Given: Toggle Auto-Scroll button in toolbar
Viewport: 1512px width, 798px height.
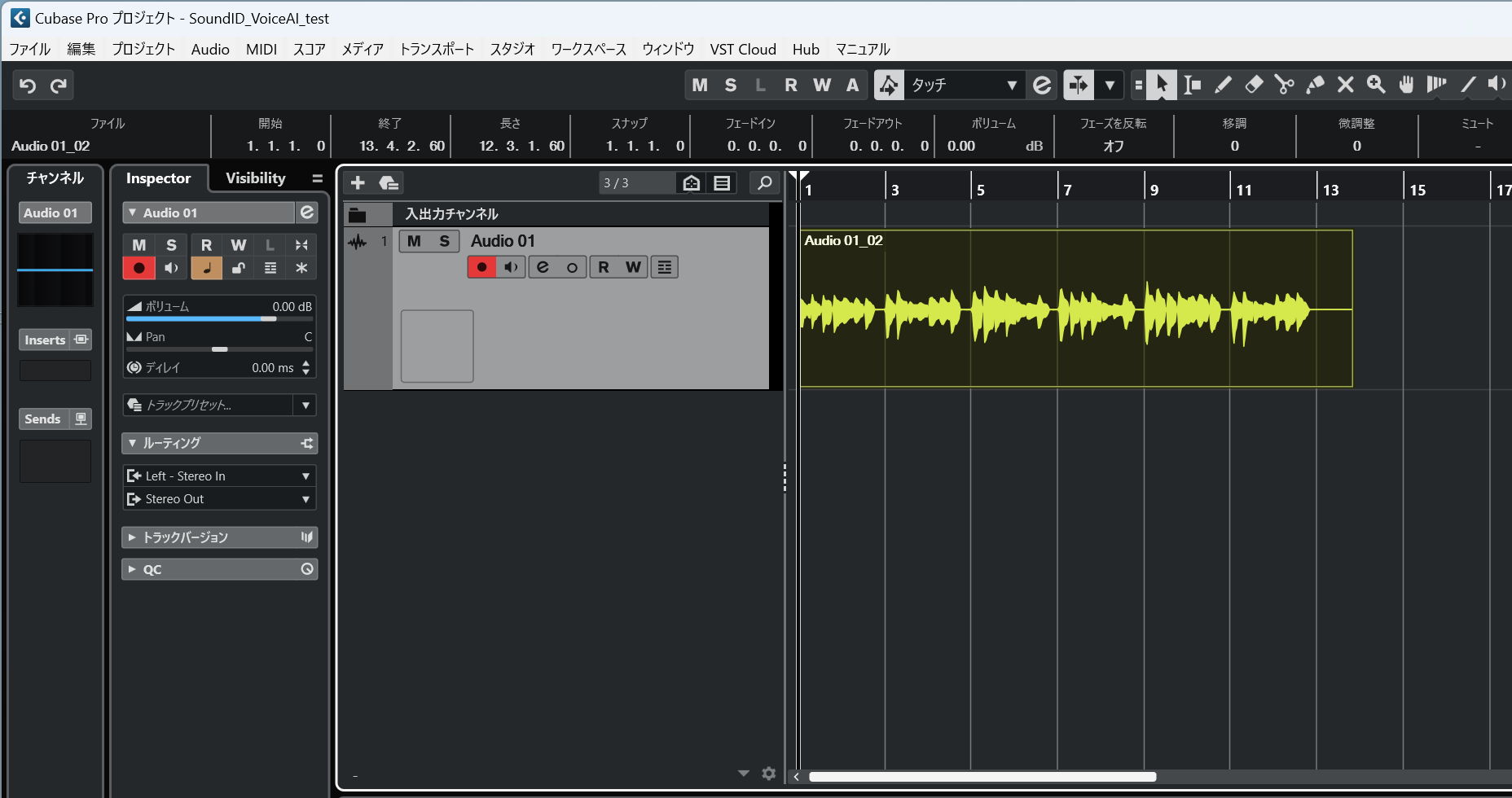Looking at the screenshot, I should coord(1079,85).
